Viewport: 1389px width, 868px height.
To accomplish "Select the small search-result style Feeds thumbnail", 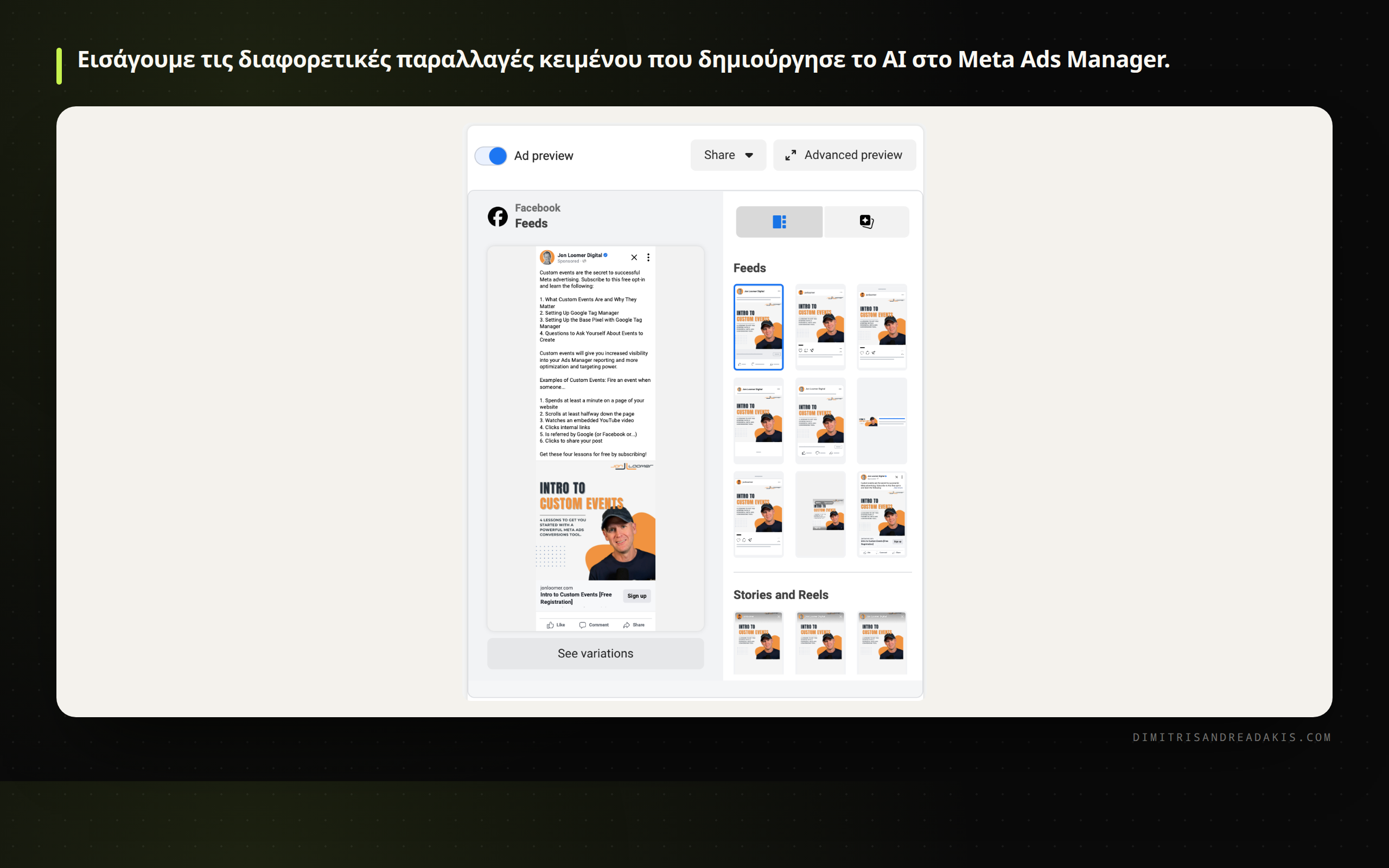I will 882,420.
